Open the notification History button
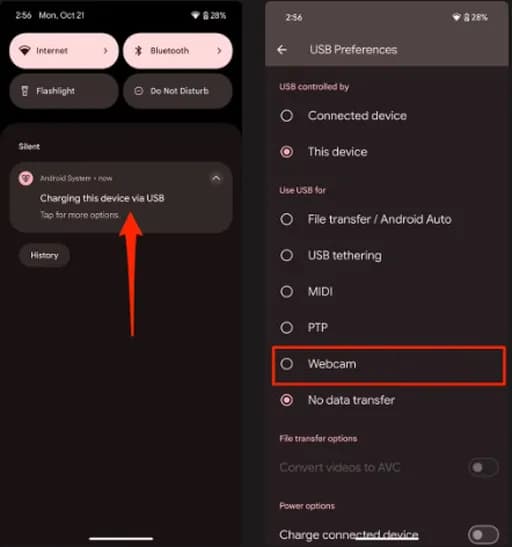This screenshot has width=512, height=547. click(x=44, y=255)
